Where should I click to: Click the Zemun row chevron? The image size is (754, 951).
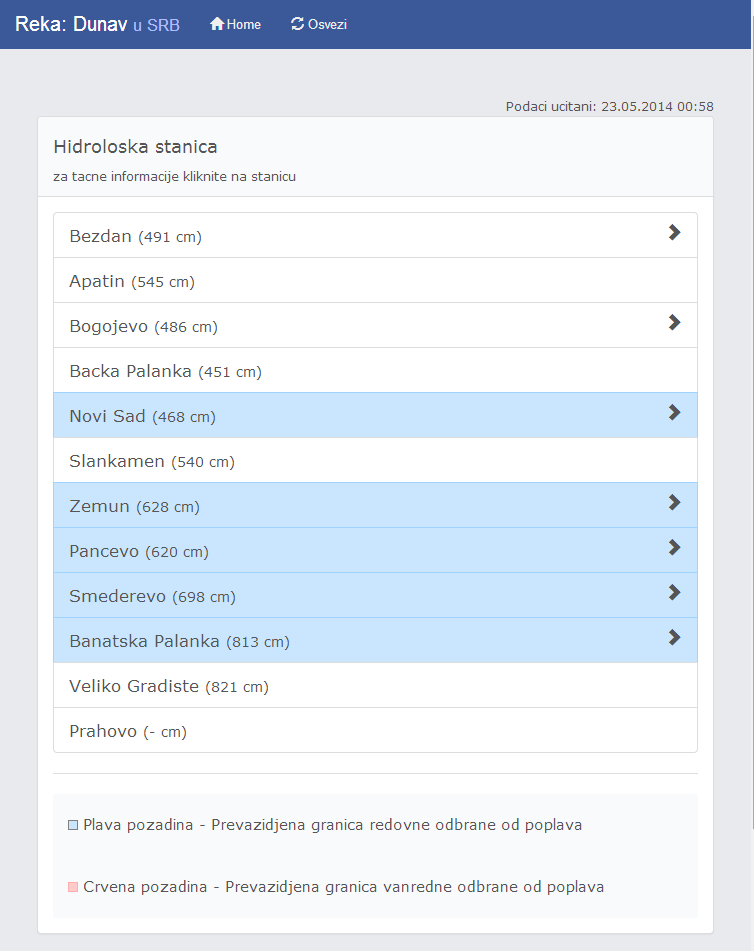tap(674, 503)
